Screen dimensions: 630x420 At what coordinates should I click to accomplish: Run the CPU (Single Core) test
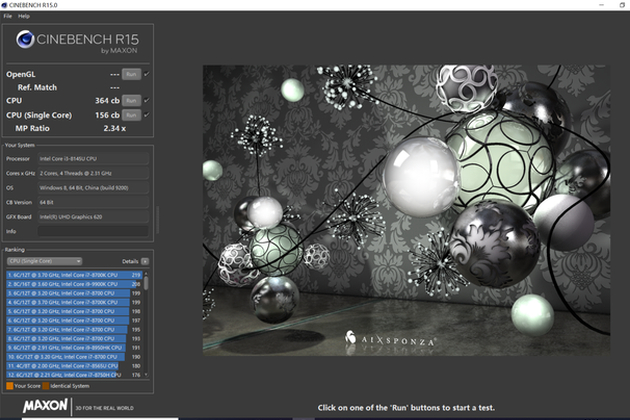131,115
